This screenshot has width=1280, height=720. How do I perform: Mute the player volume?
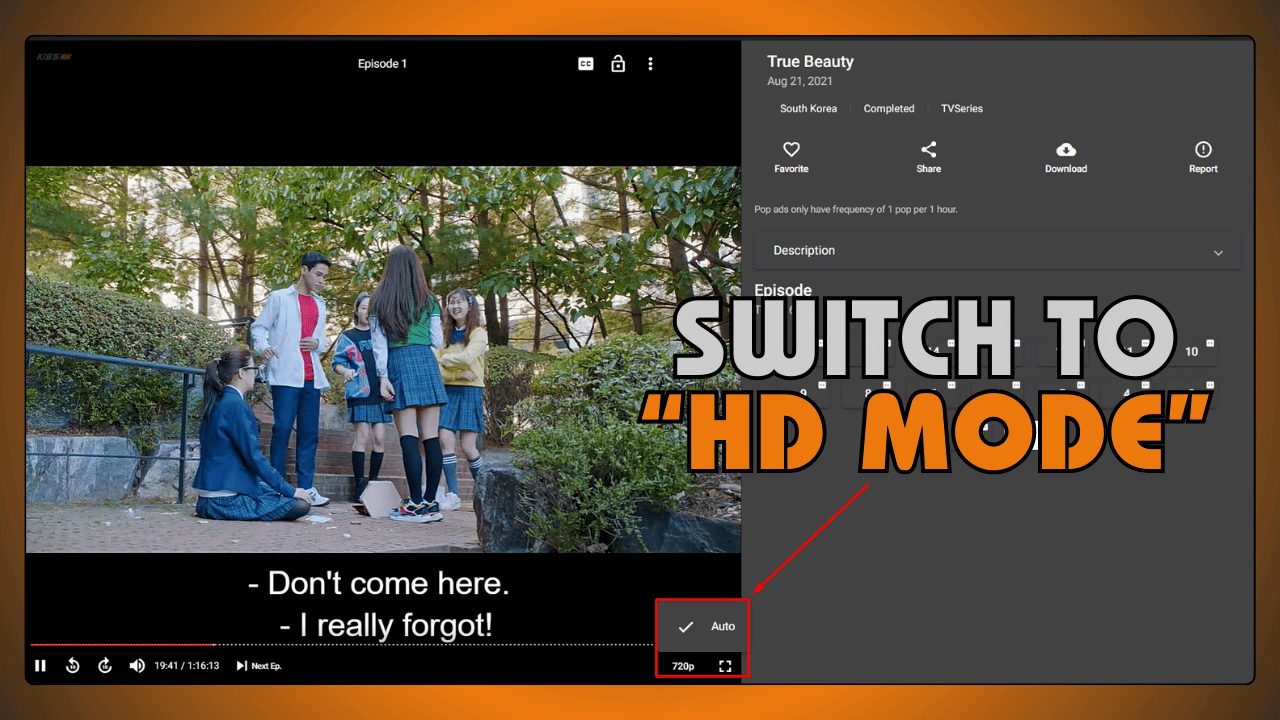137,666
